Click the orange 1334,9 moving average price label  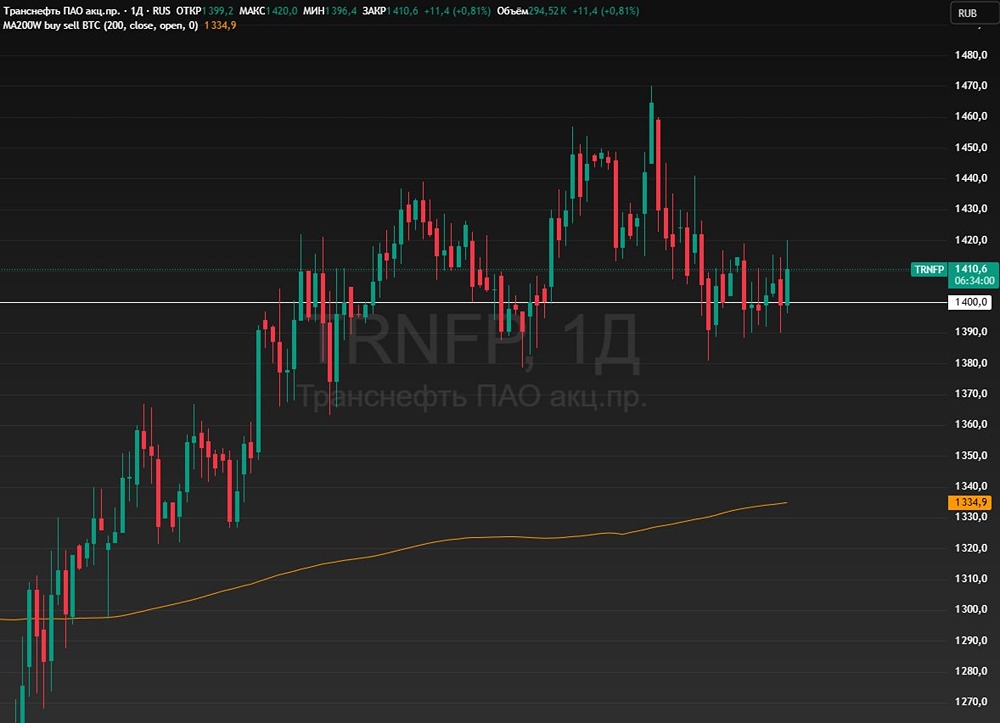(x=970, y=502)
